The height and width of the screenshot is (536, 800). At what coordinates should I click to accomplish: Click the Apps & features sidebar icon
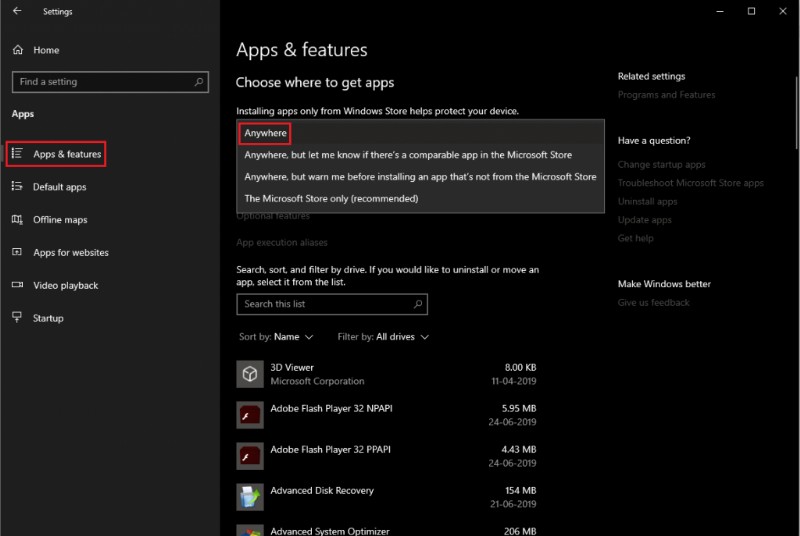(17, 154)
